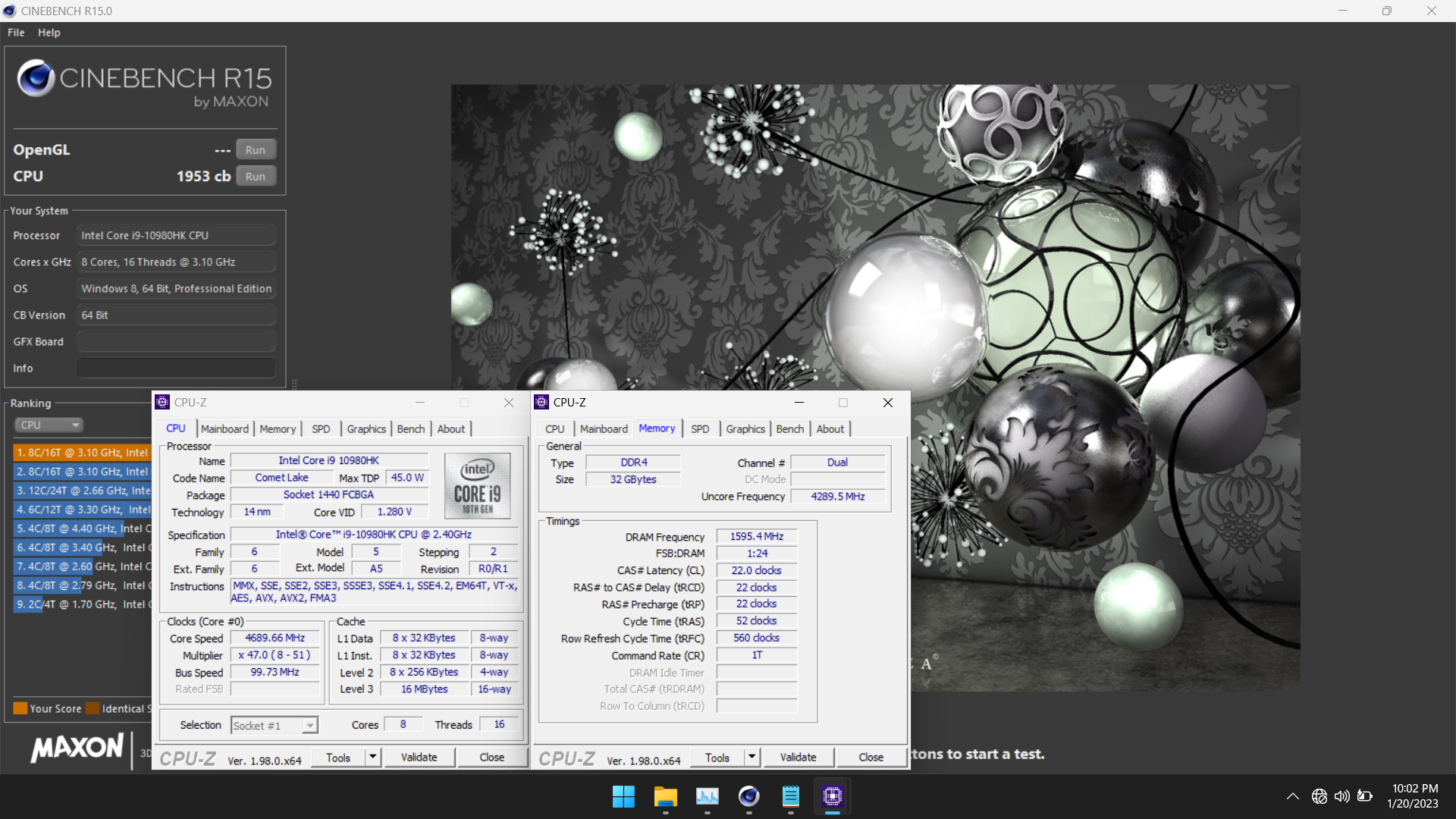Viewport: 1456px width, 819px height.
Task: Click the DRAM Frequency value 1595.4 MHz
Action: click(x=756, y=536)
